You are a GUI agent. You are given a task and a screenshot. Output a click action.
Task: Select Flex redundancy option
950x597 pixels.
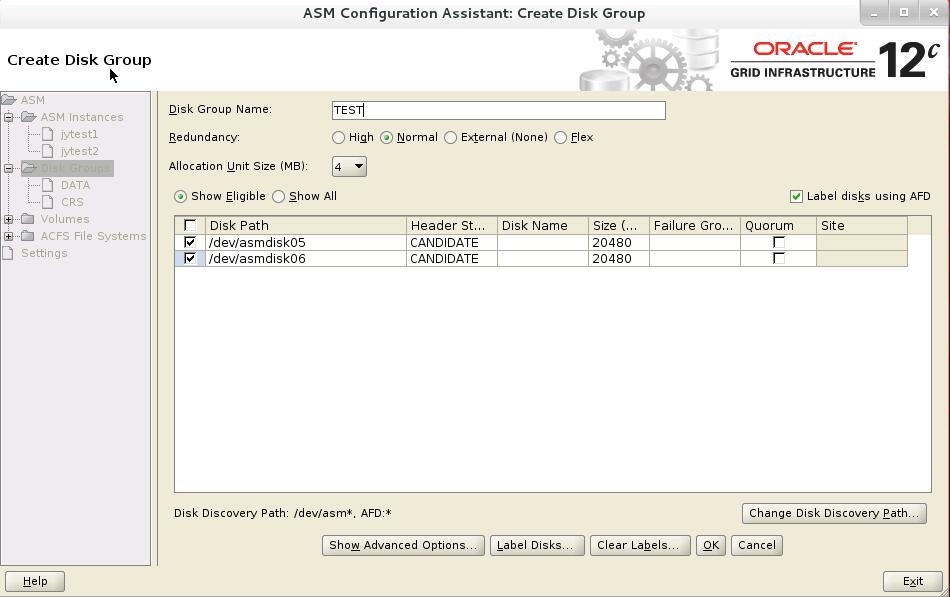pyautogui.click(x=560, y=138)
